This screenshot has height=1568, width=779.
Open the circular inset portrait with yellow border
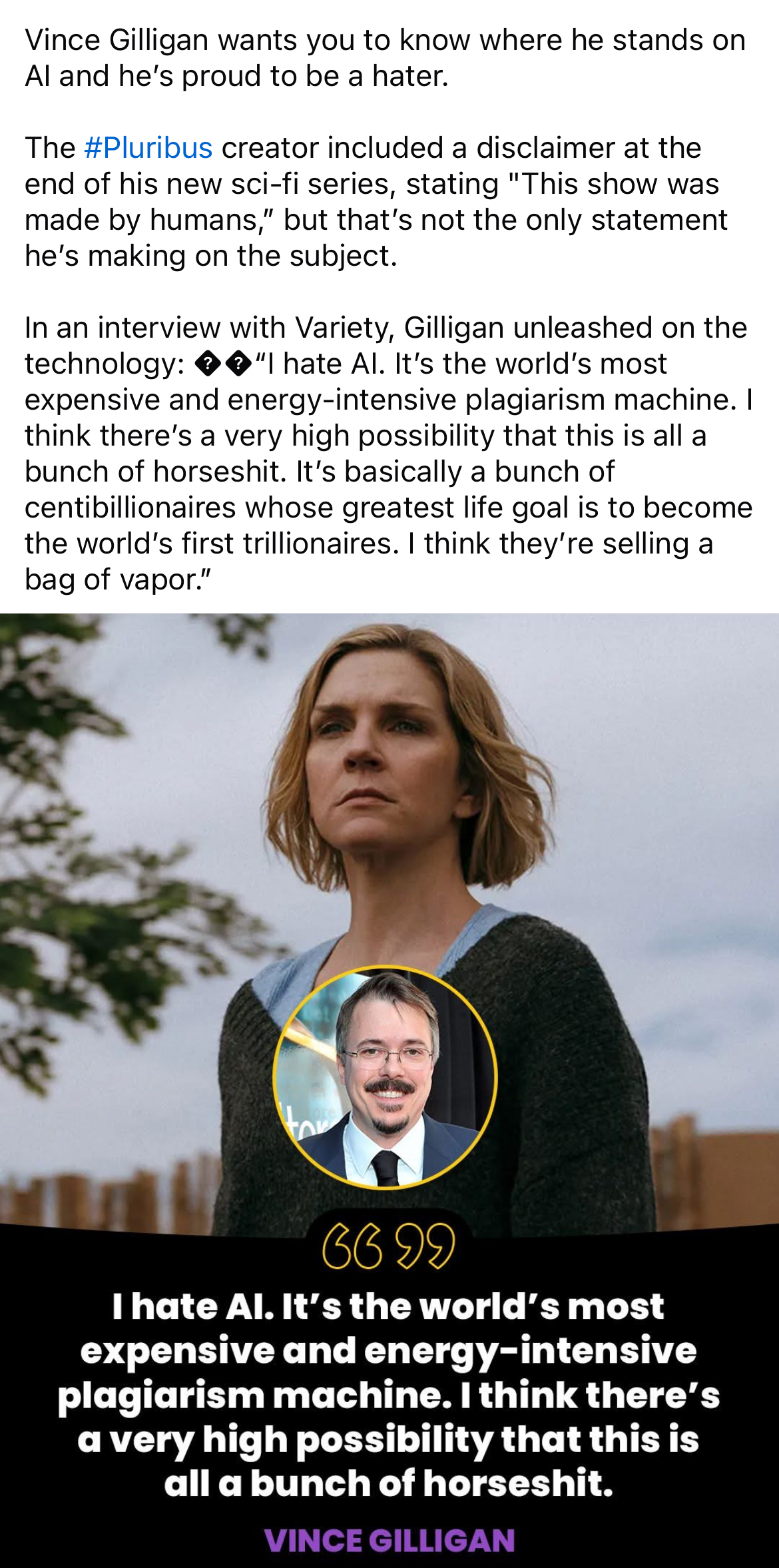pos(385,1077)
